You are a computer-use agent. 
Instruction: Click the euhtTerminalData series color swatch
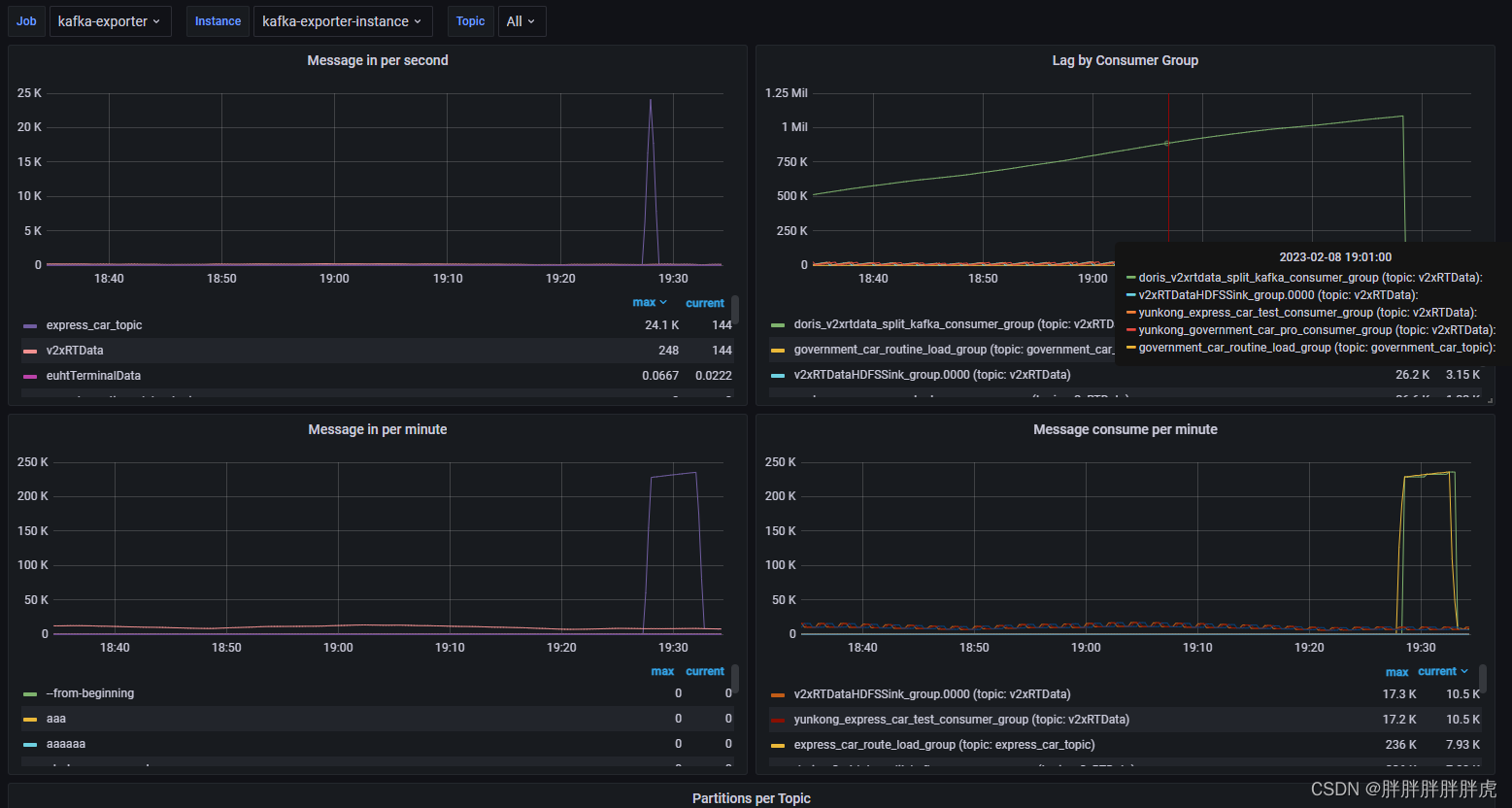(30, 377)
